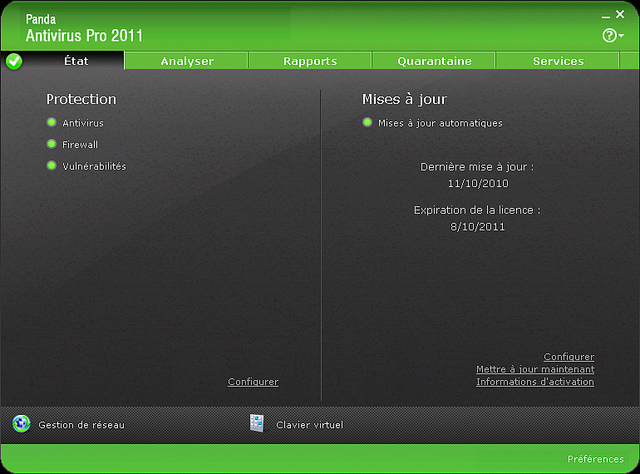Open Informations d'activation link
The width and height of the screenshot is (640, 474).
[535, 382]
